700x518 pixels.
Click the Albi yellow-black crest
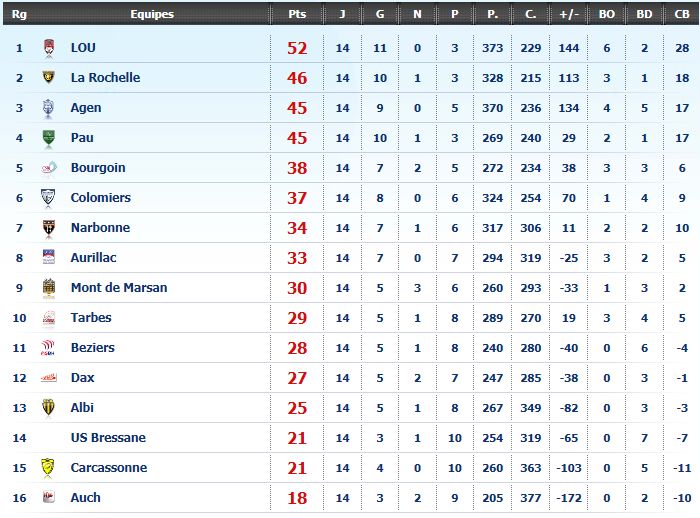coord(48,407)
